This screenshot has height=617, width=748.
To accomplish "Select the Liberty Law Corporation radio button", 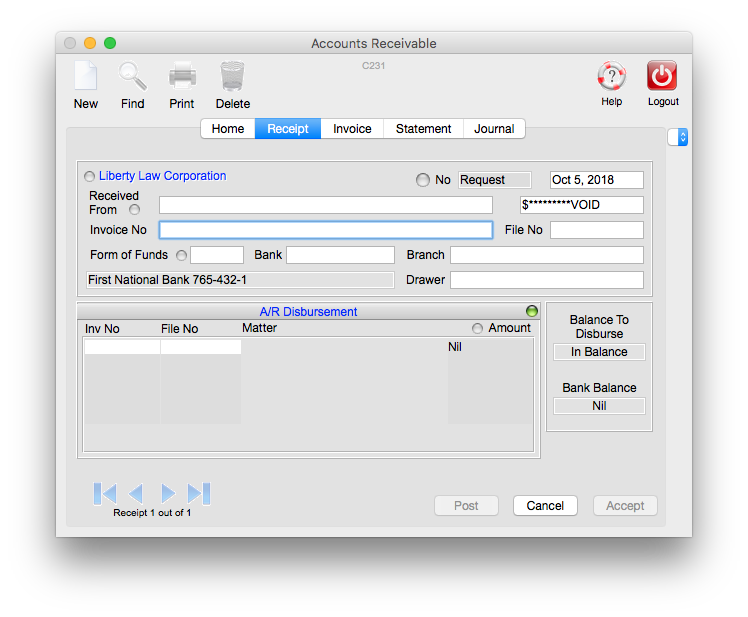I will pyautogui.click(x=90, y=177).
